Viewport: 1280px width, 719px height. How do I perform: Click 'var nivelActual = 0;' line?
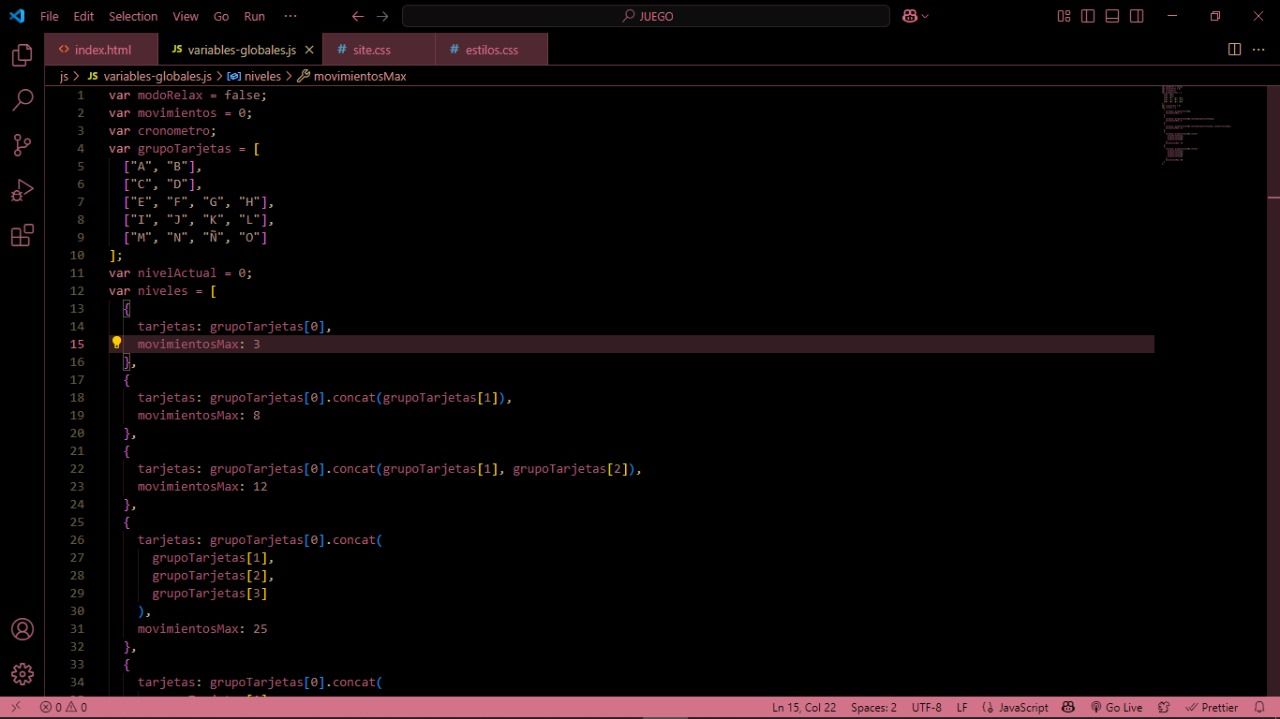tap(181, 273)
